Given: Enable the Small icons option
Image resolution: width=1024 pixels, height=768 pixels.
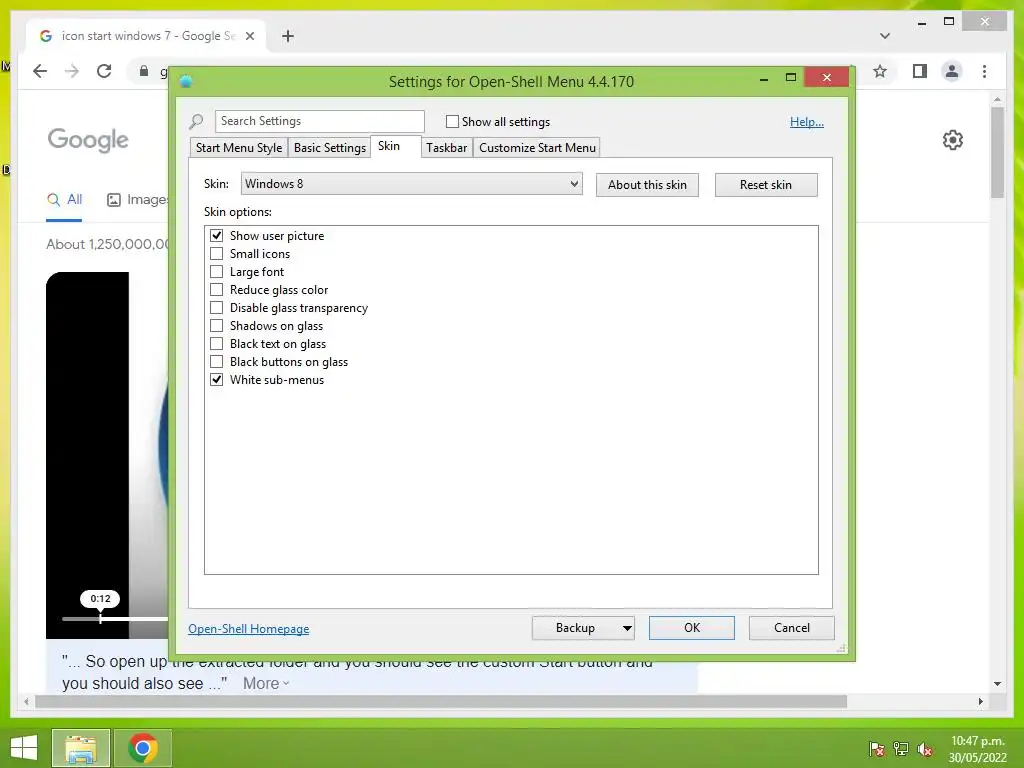Looking at the screenshot, I should 216,253.
